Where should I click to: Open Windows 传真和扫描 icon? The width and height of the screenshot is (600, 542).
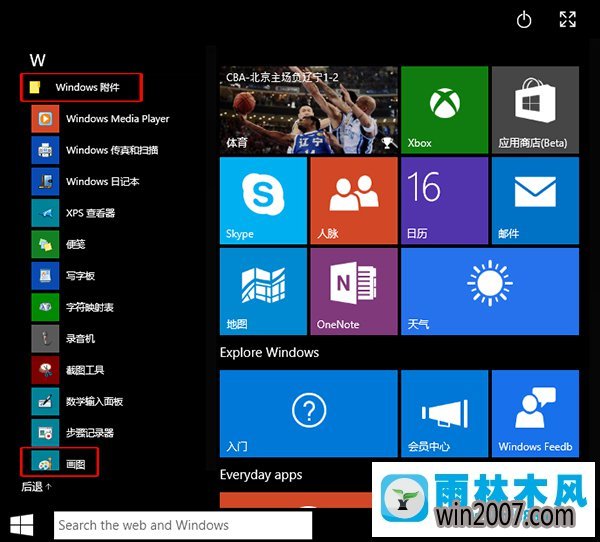45,150
